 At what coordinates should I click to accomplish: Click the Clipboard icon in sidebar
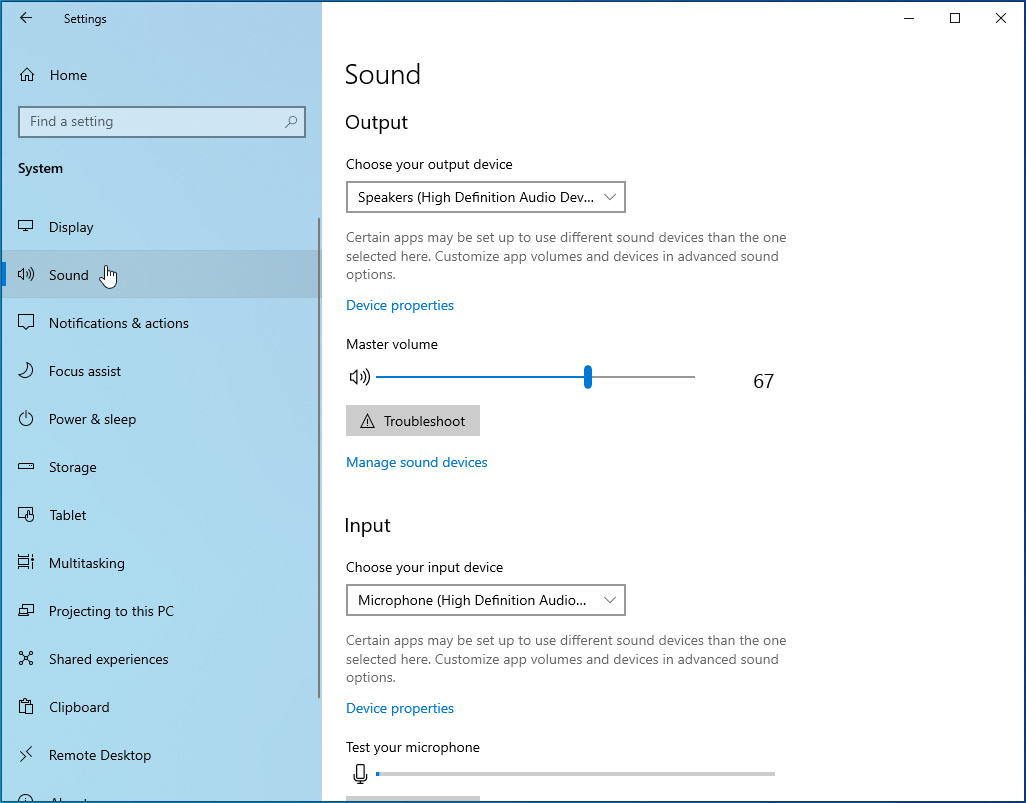pos(27,707)
